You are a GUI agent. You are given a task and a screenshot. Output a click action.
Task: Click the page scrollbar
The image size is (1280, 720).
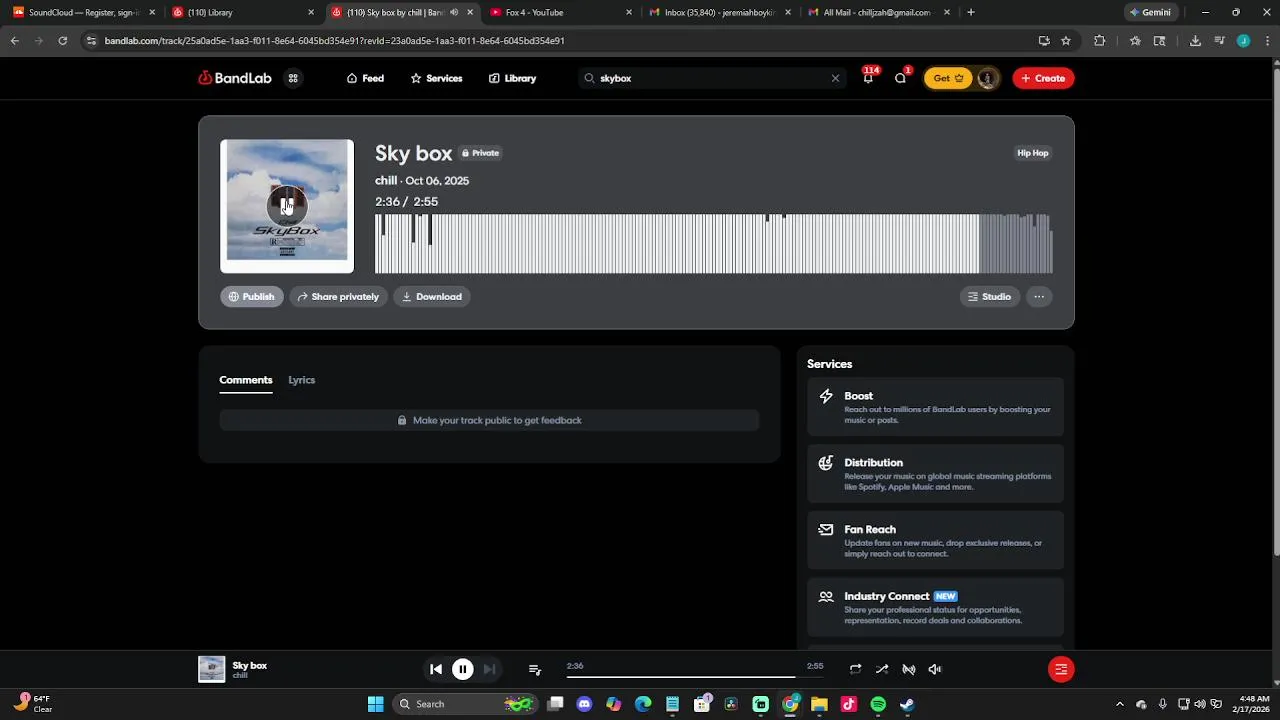[1275, 310]
